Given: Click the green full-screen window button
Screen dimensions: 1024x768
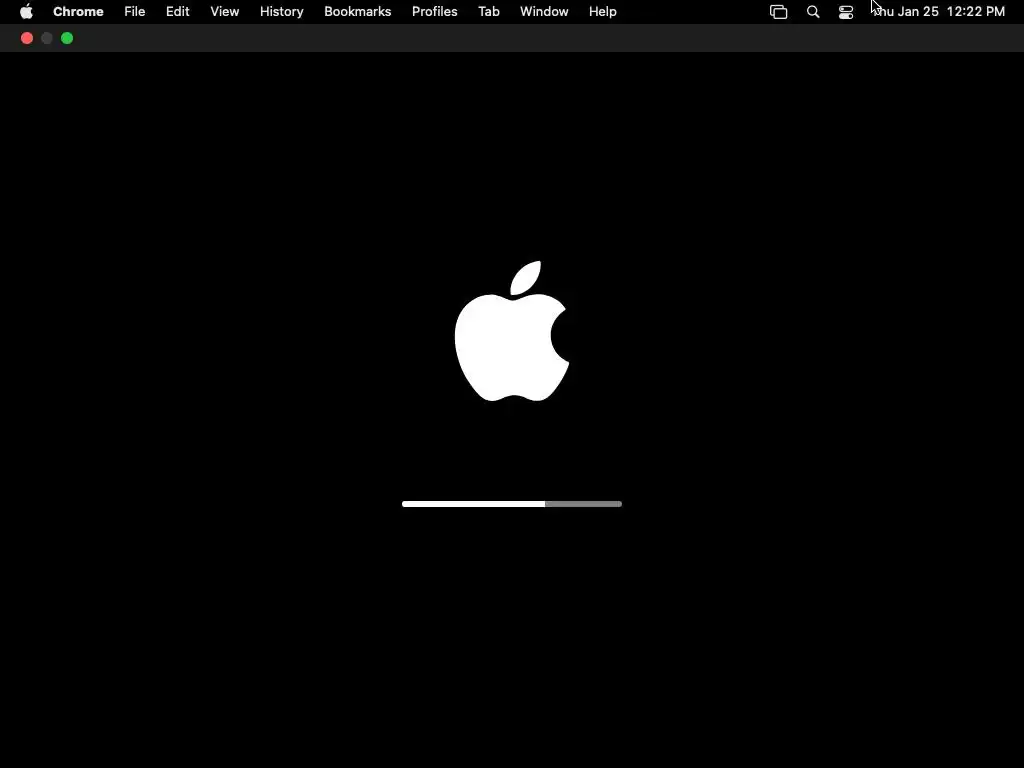Looking at the screenshot, I should pos(67,38).
